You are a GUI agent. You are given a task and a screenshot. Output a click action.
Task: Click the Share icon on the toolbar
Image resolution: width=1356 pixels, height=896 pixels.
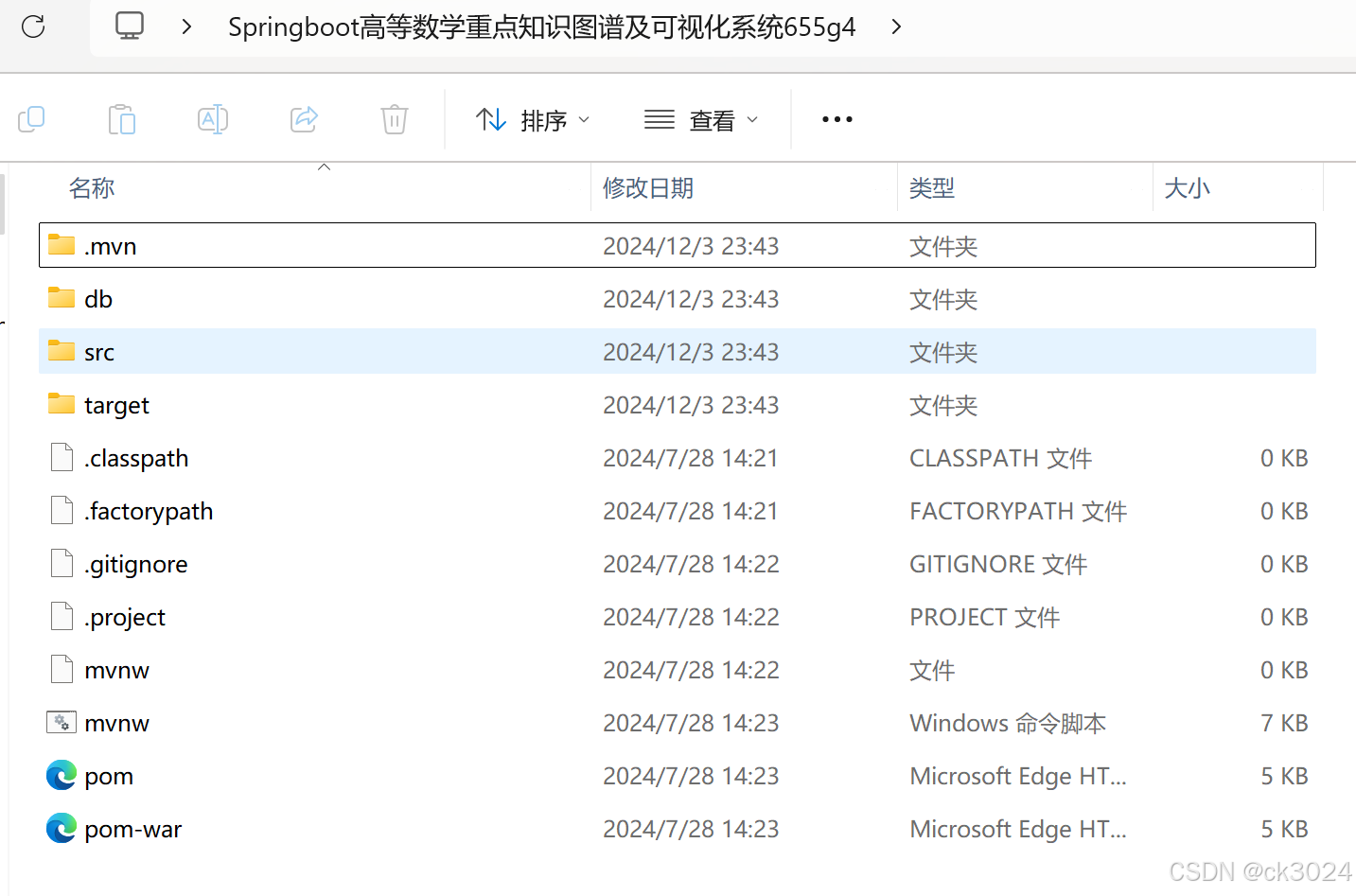pos(303,118)
